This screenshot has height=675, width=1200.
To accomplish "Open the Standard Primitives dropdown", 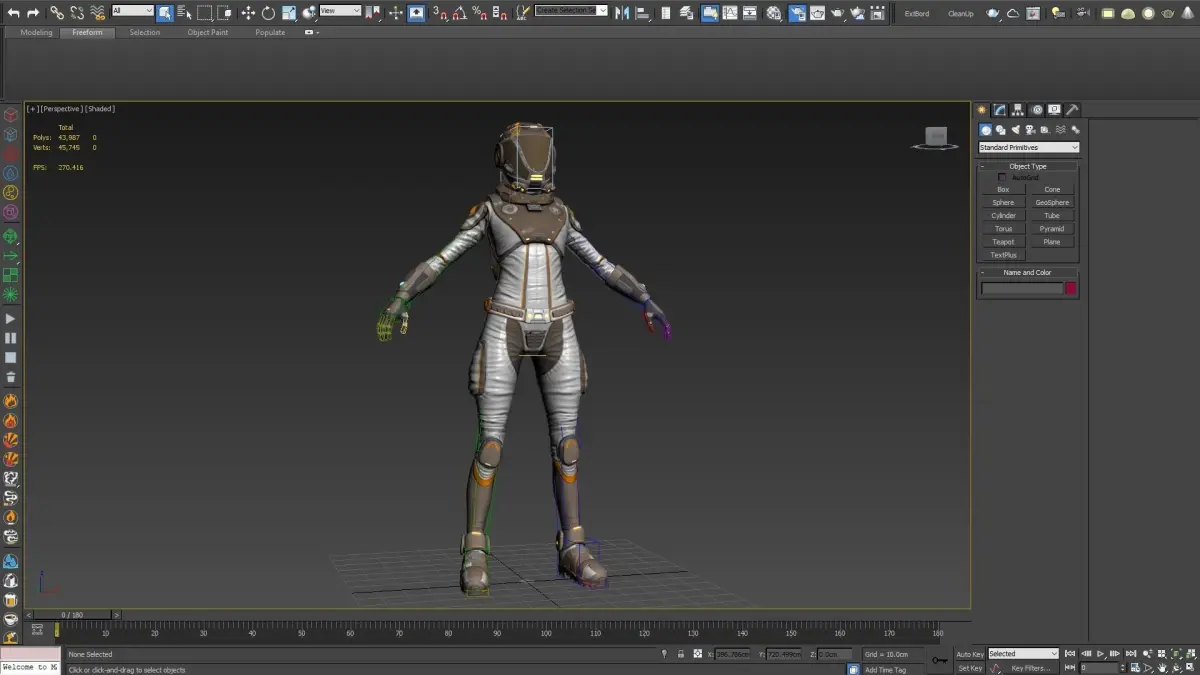I will 1028,148.
